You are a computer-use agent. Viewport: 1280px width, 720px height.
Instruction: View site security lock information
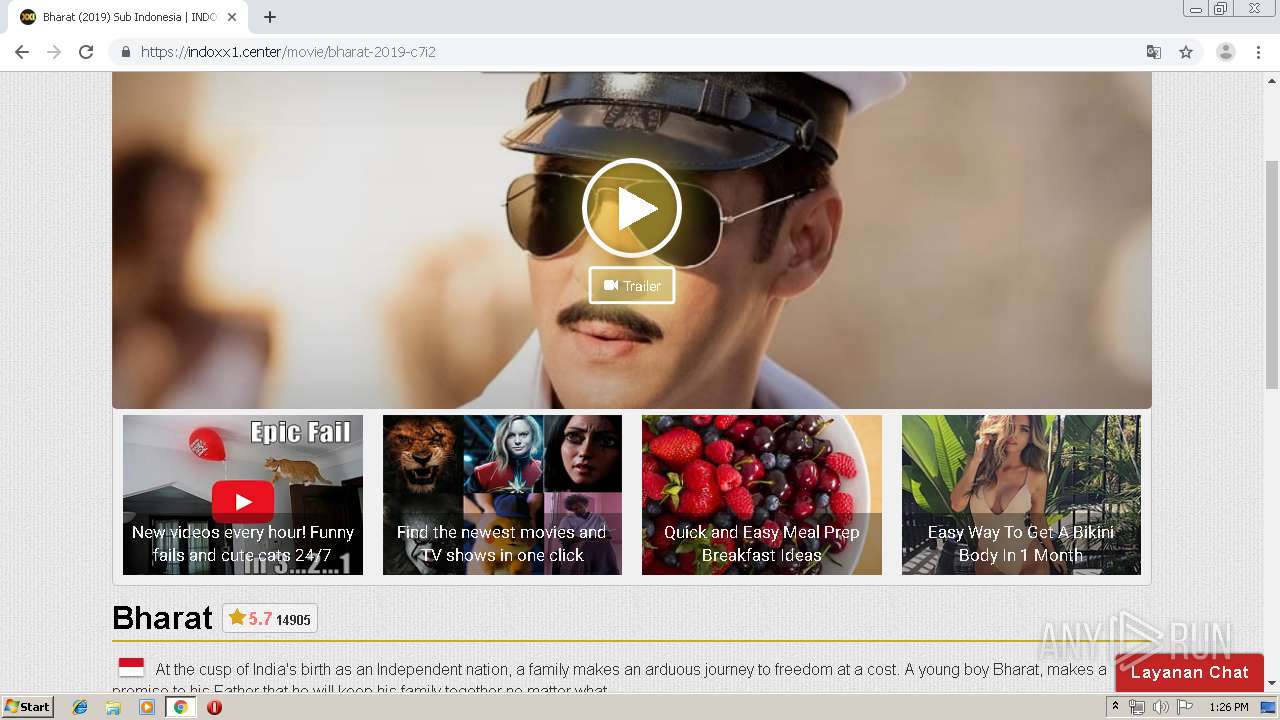(125, 52)
